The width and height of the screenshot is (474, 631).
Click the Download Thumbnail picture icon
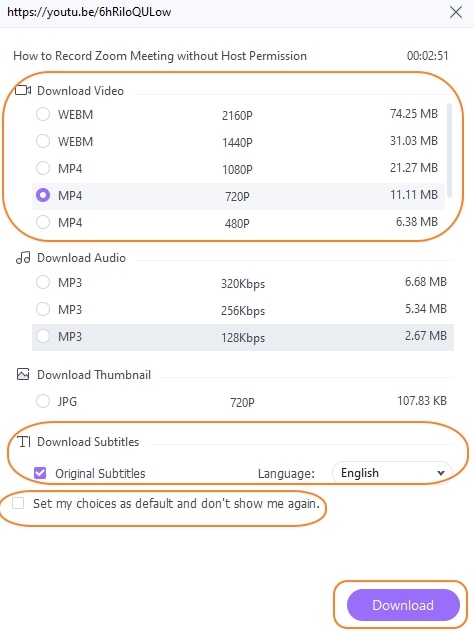(23, 374)
